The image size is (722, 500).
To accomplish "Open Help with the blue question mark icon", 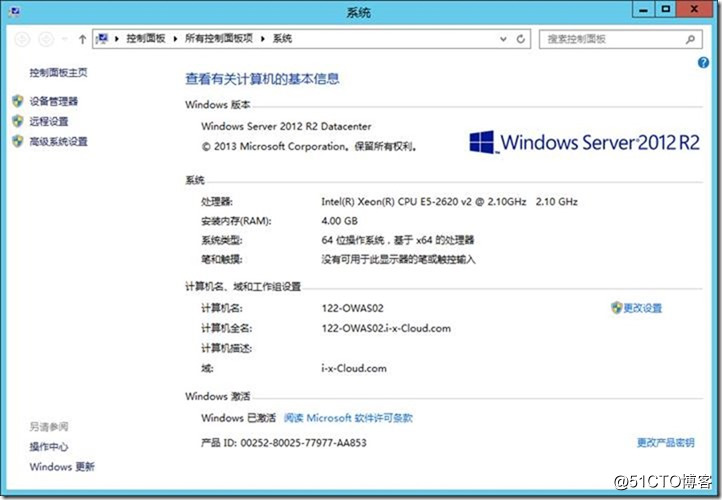I will (x=703, y=63).
